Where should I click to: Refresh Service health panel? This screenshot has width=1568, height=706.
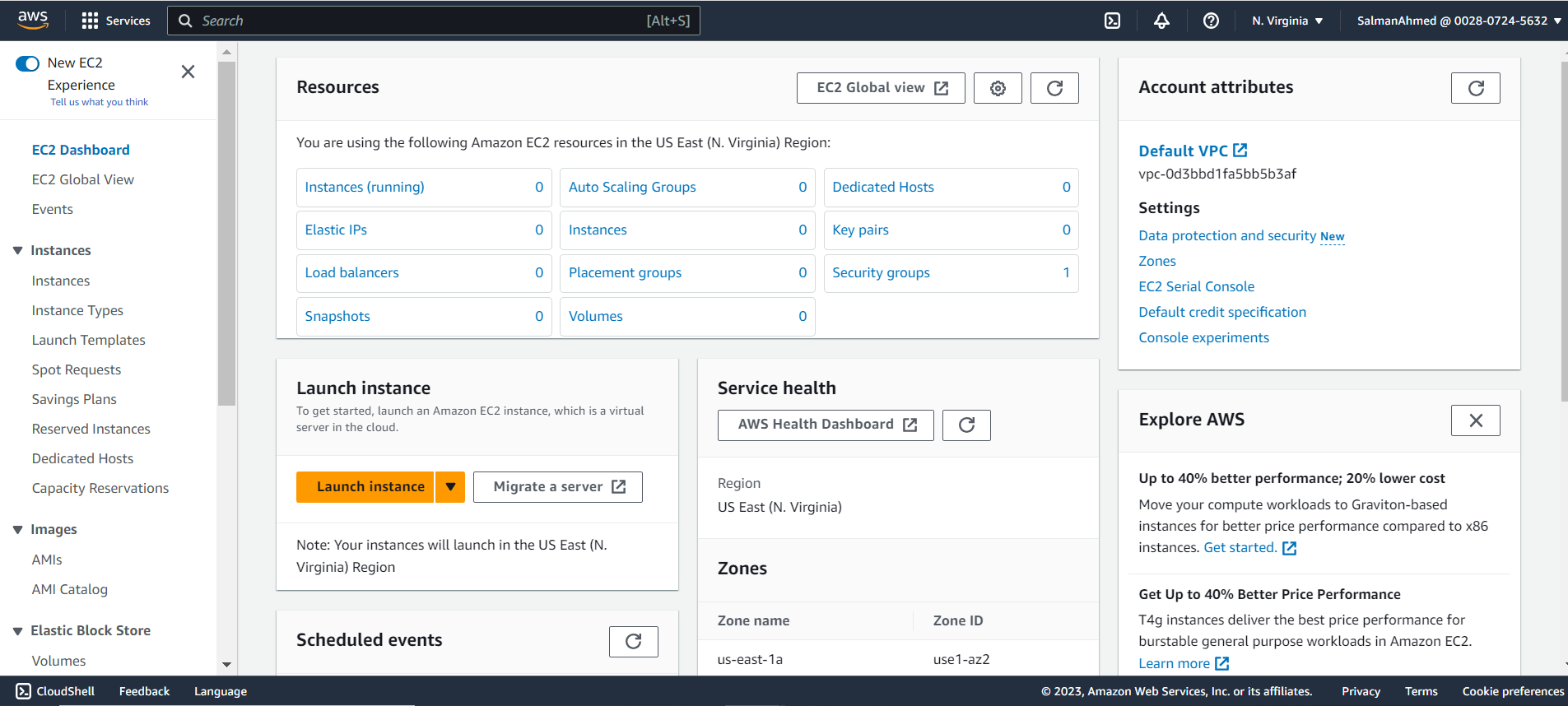[x=966, y=425]
